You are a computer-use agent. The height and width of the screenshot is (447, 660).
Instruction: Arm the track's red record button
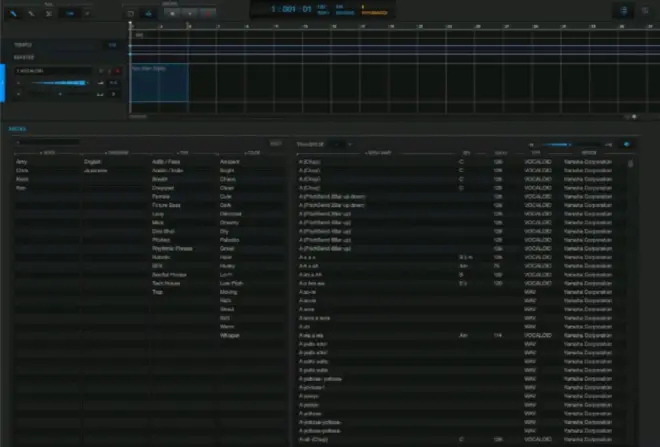pos(118,71)
